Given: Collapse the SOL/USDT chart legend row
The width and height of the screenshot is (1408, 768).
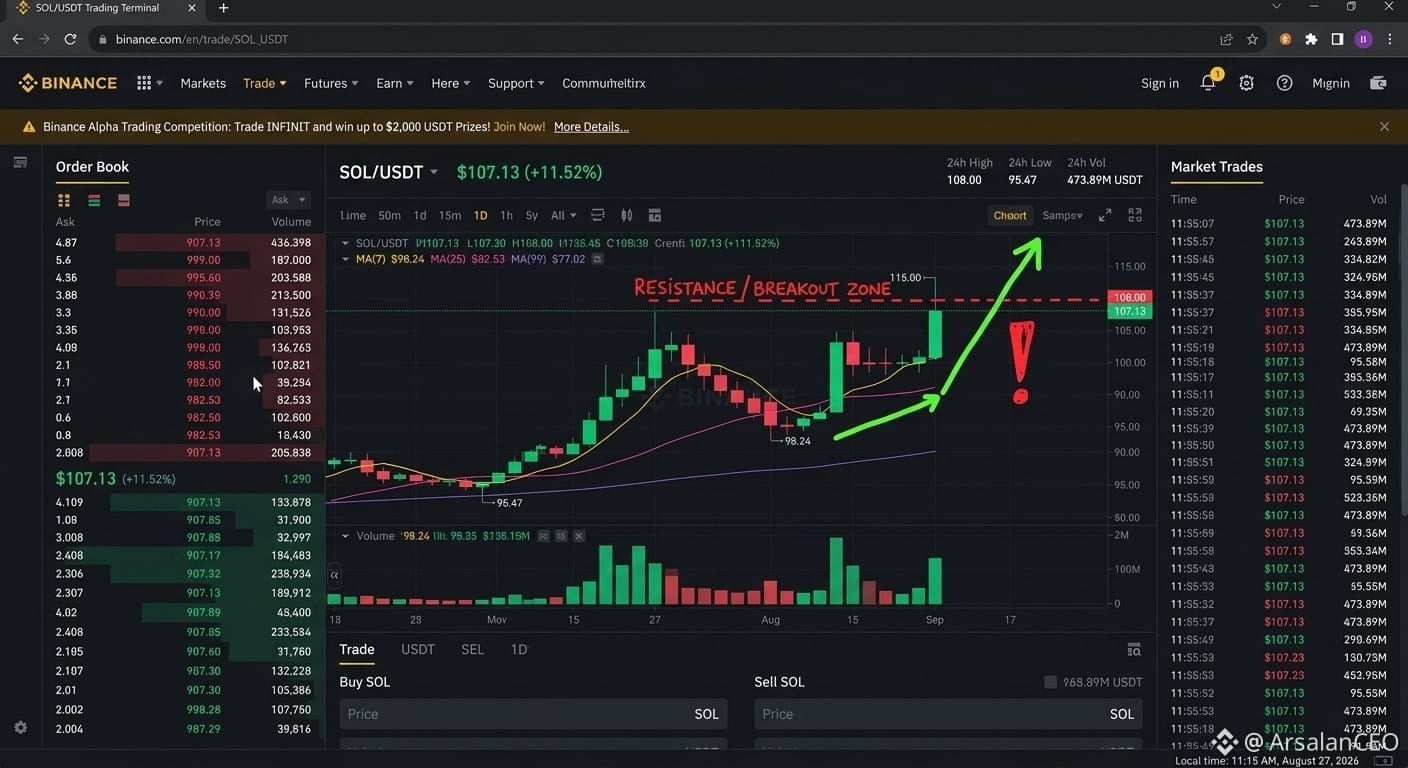Looking at the screenshot, I should click(345, 243).
